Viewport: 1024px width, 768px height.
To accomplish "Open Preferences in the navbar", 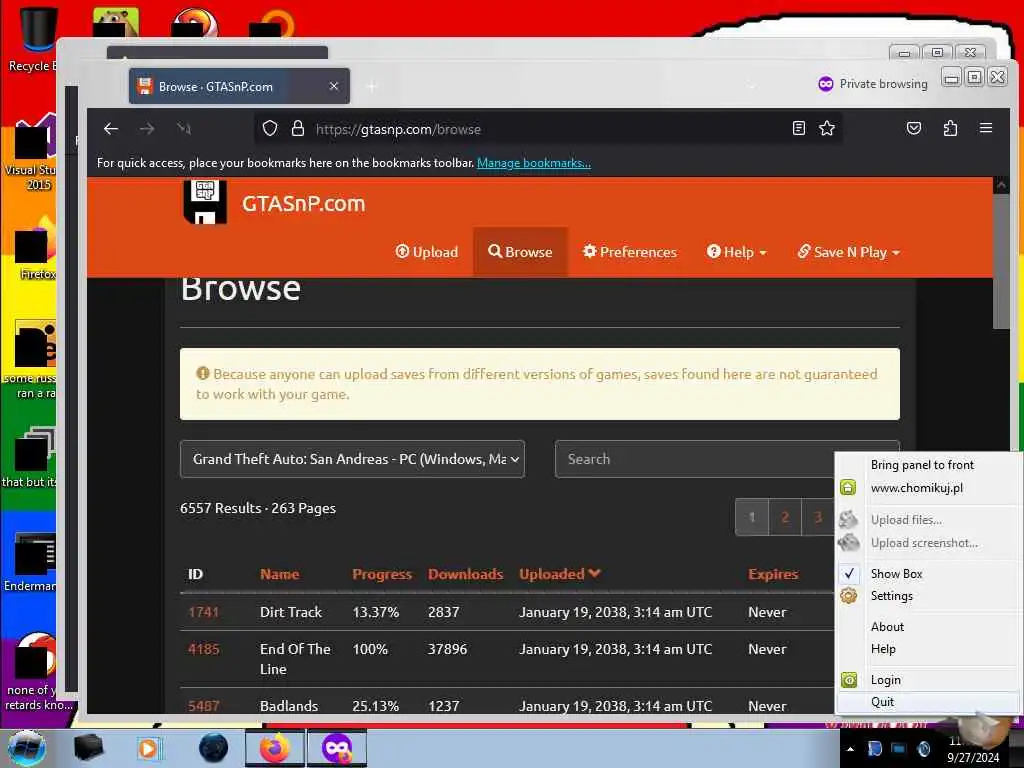I will tap(630, 252).
